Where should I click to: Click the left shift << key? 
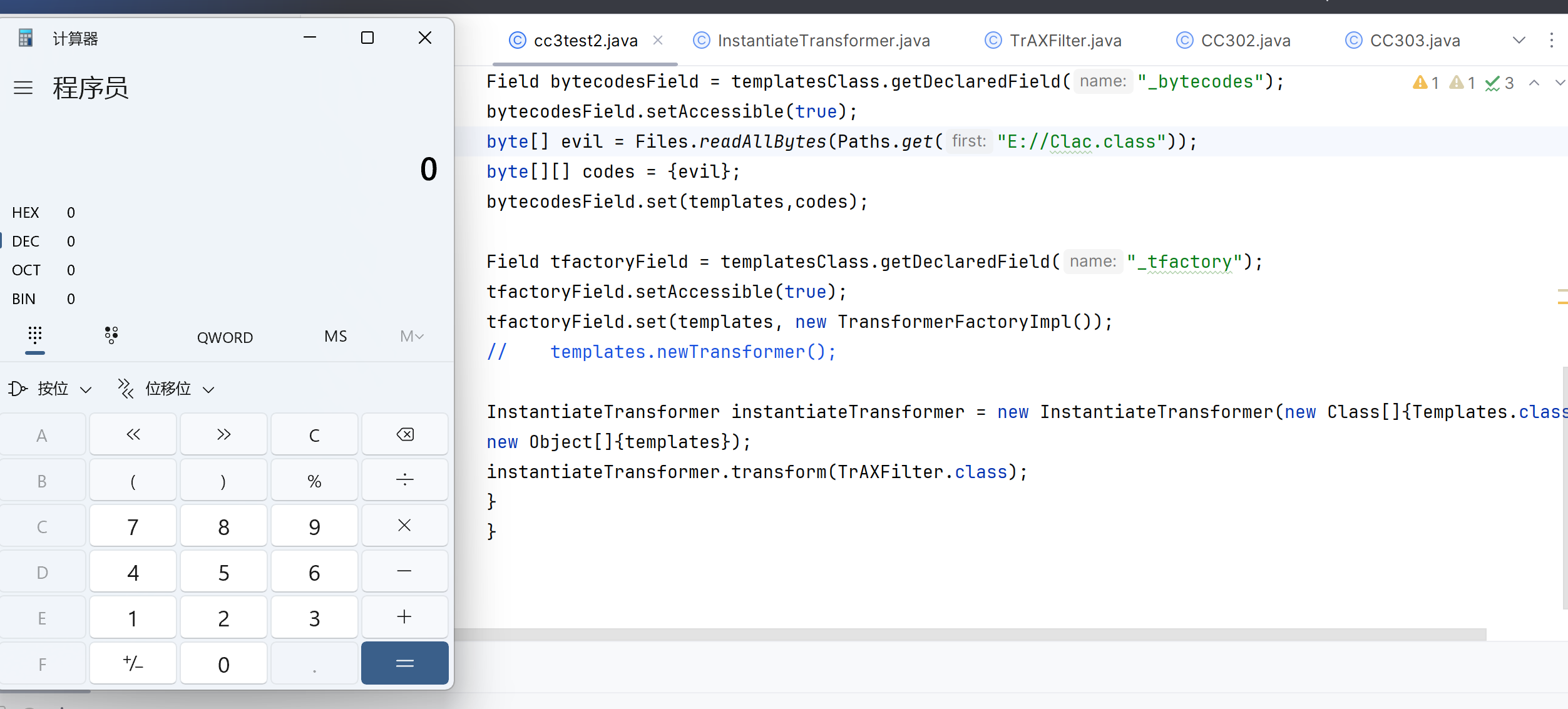coord(133,434)
